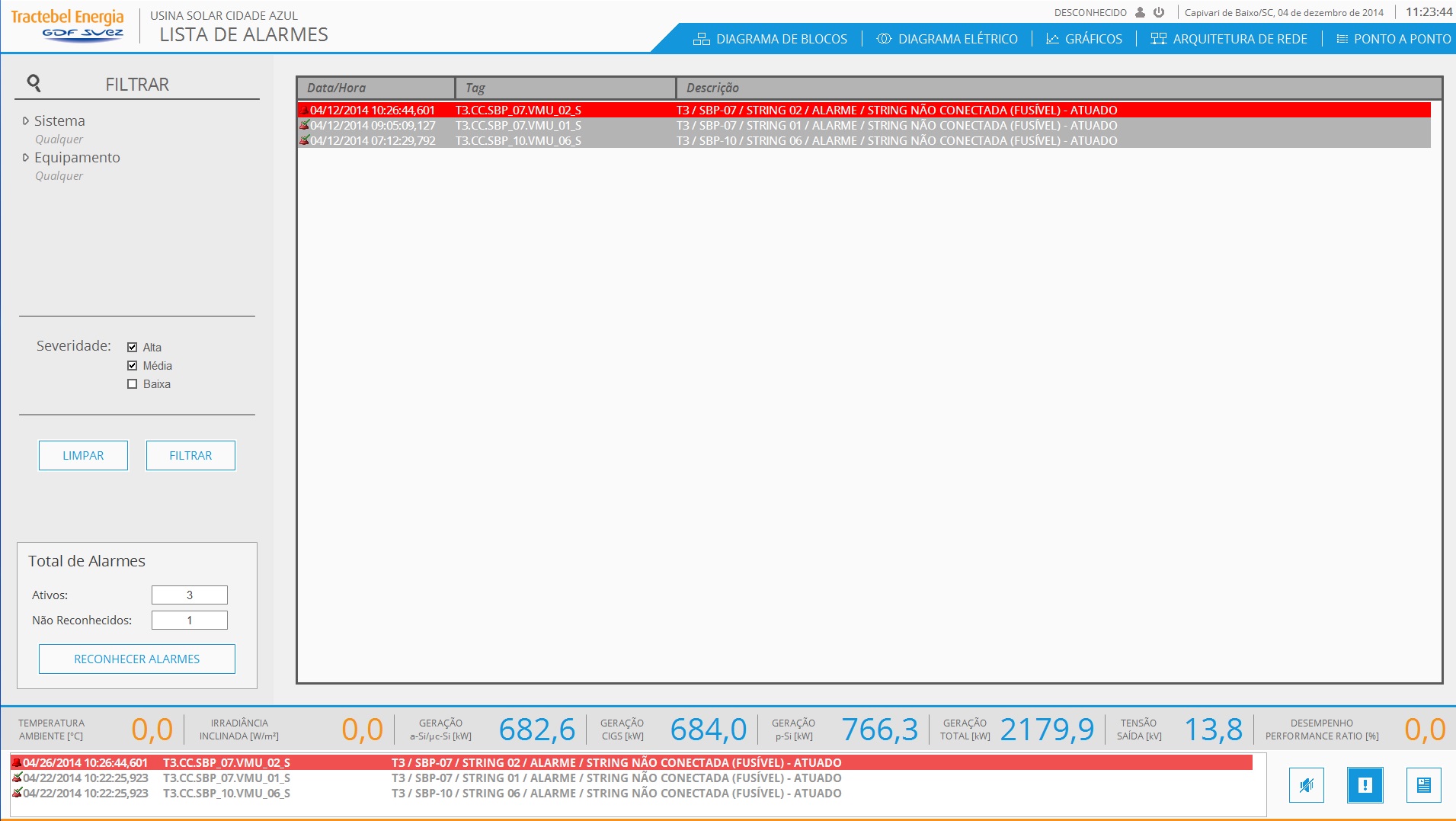Click the Reconhecer Alarmes button
The width and height of the screenshot is (1456, 821).
pos(137,659)
